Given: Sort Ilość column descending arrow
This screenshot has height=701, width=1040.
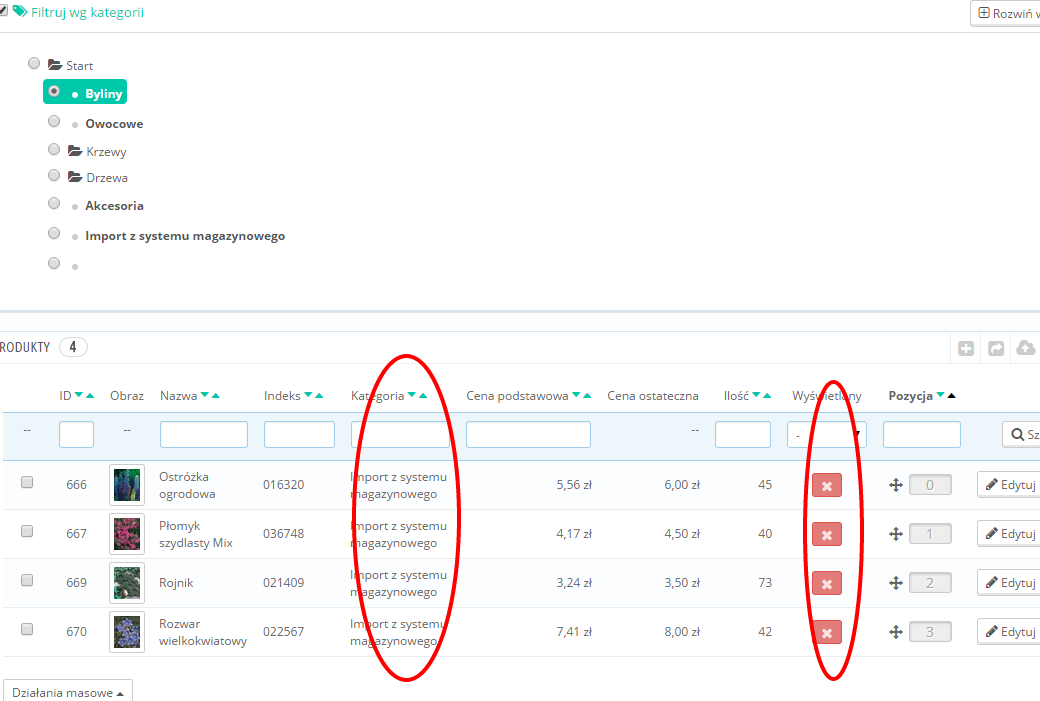Looking at the screenshot, I should [756, 395].
